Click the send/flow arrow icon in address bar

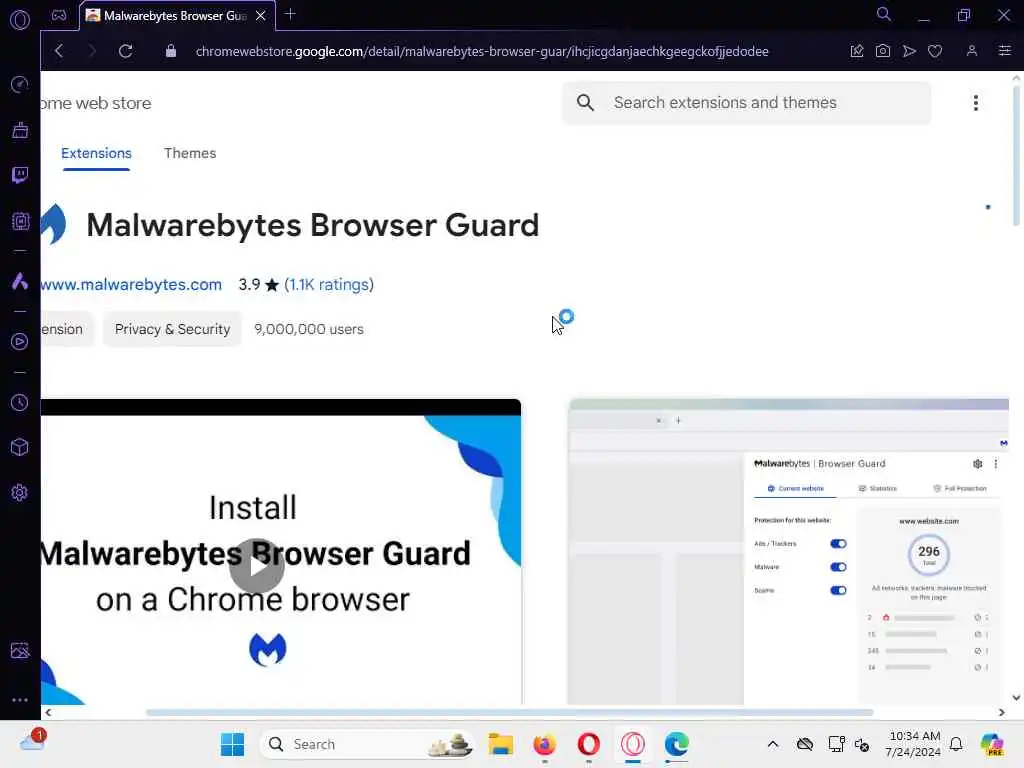pos(909,51)
